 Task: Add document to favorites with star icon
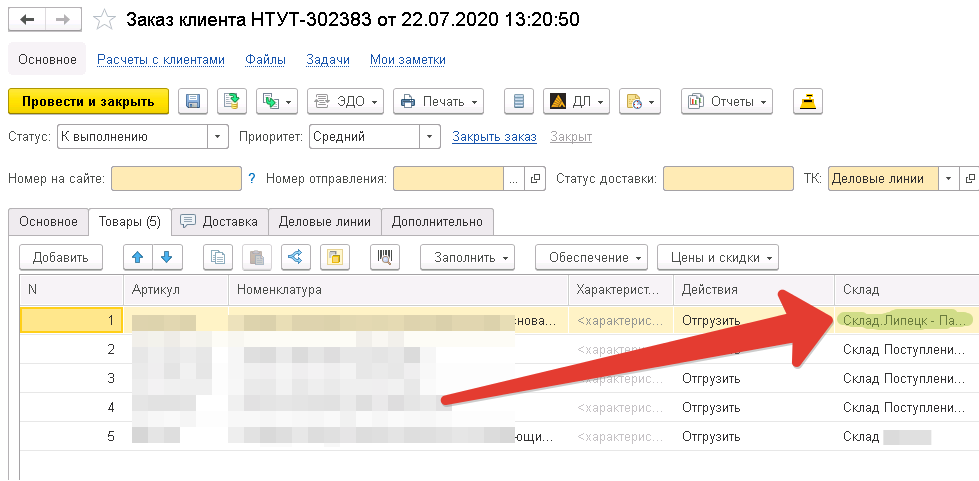pos(103,20)
